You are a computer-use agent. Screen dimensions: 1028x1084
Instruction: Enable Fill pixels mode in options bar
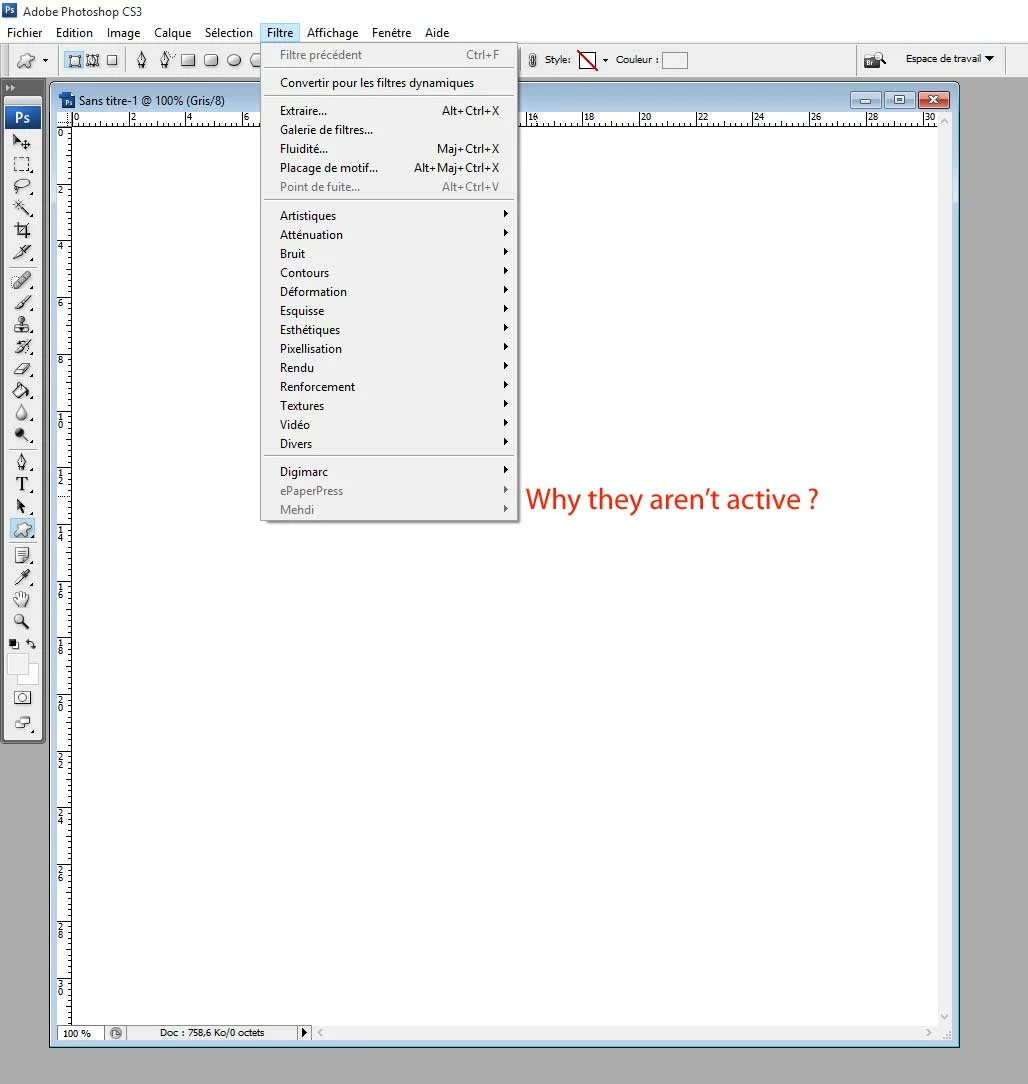[112, 60]
